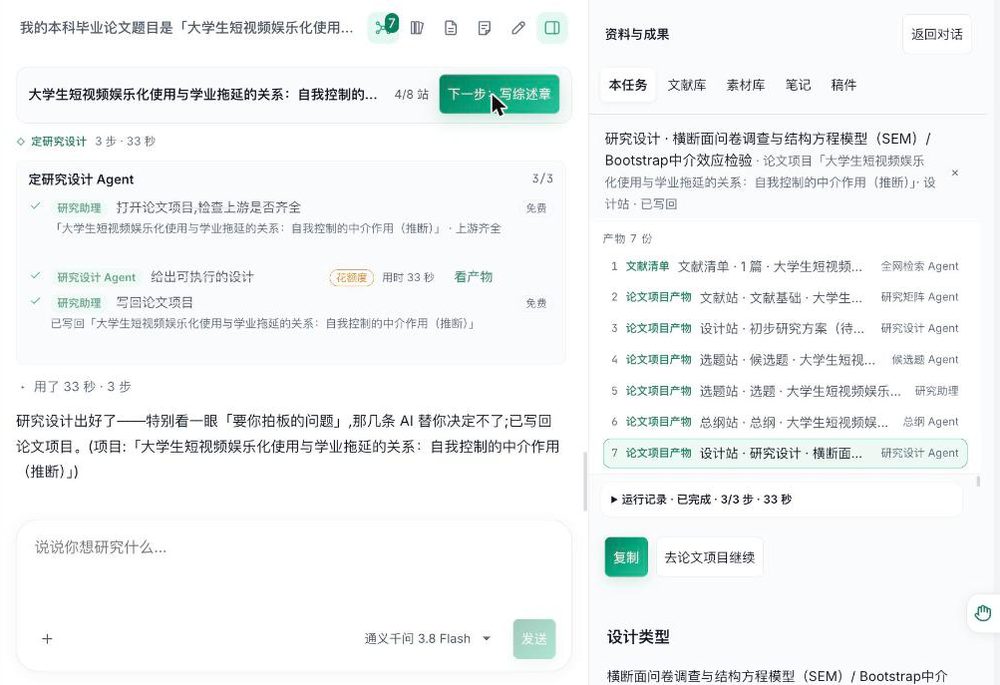Click the 定研究设计 Agent card title

coord(81,179)
